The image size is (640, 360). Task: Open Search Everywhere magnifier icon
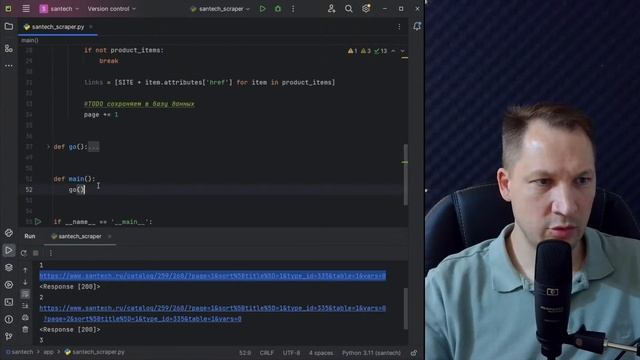[x=349, y=9]
